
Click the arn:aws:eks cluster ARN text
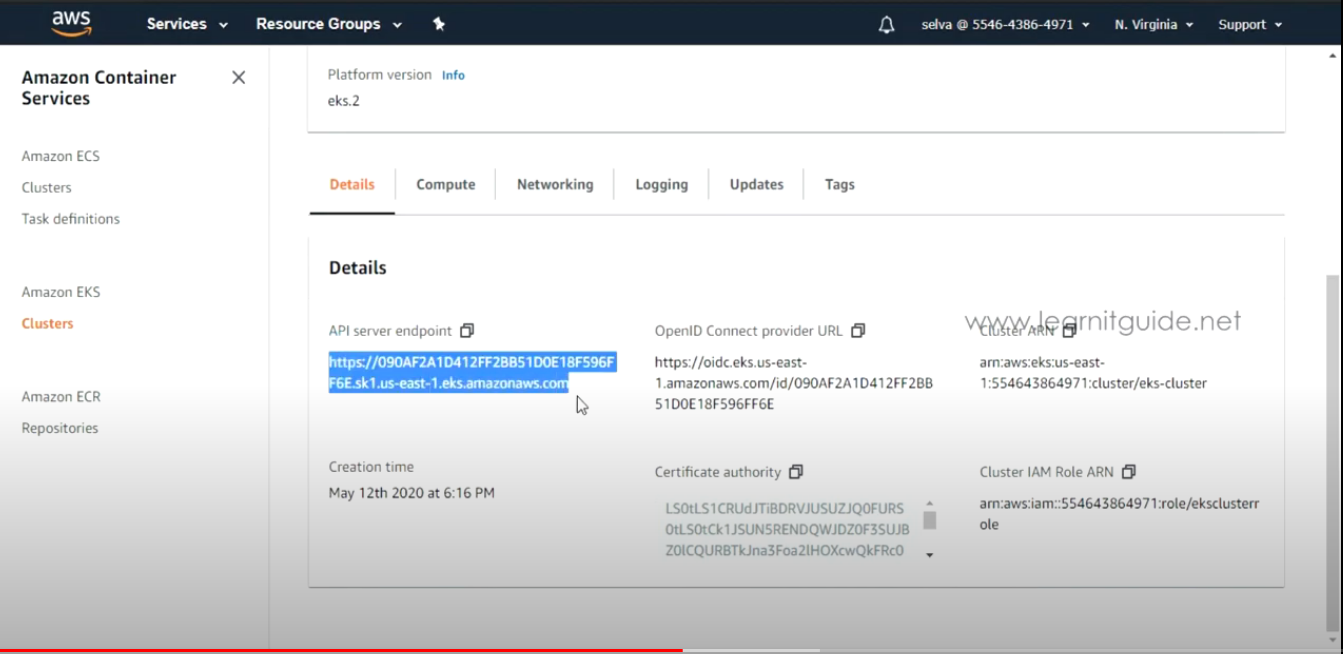[1093, 373]
